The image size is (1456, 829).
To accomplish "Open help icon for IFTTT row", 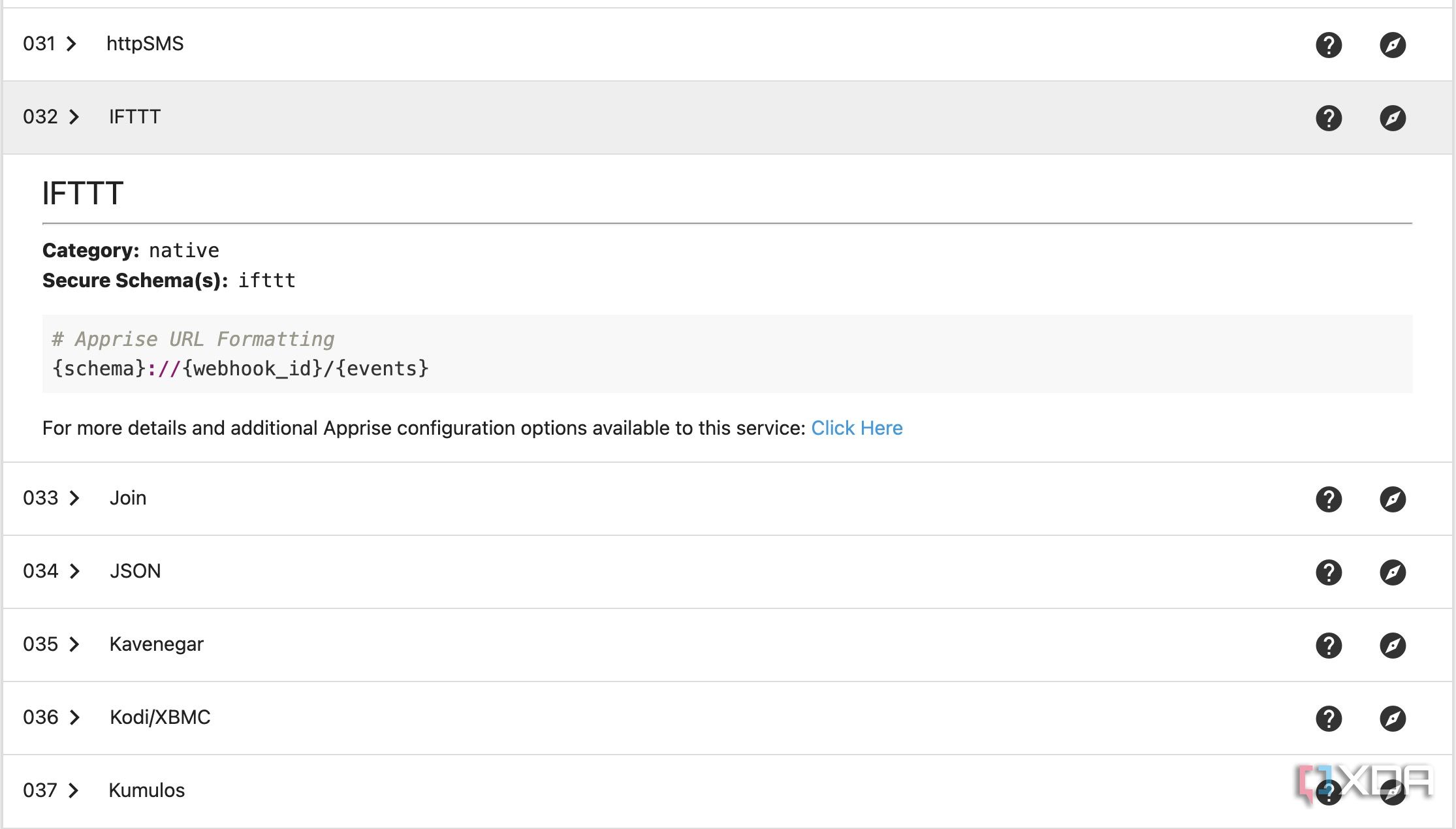I will pos(1328,118).
